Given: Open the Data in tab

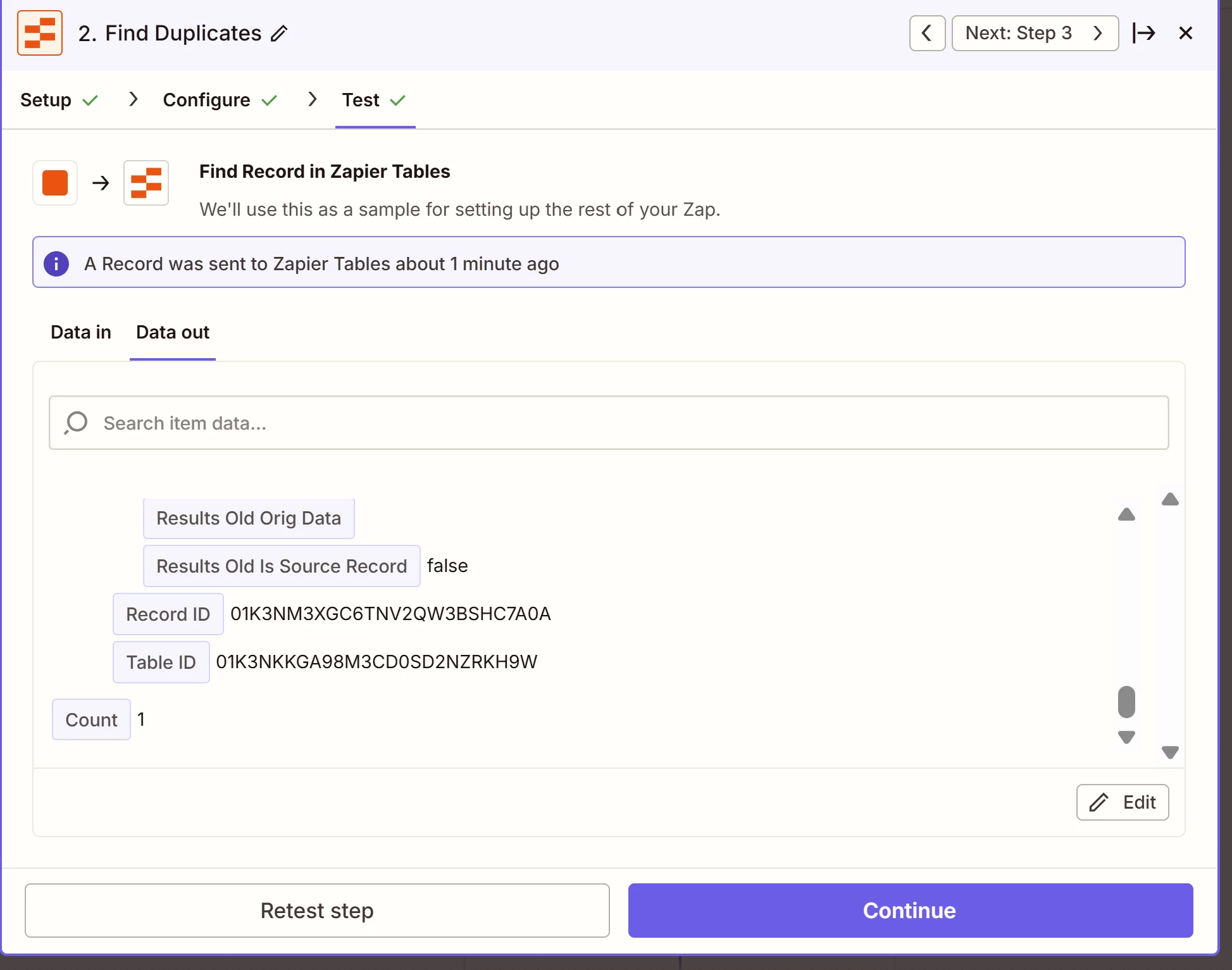Looking at the screenshot, I should click(x=81, y=332).
